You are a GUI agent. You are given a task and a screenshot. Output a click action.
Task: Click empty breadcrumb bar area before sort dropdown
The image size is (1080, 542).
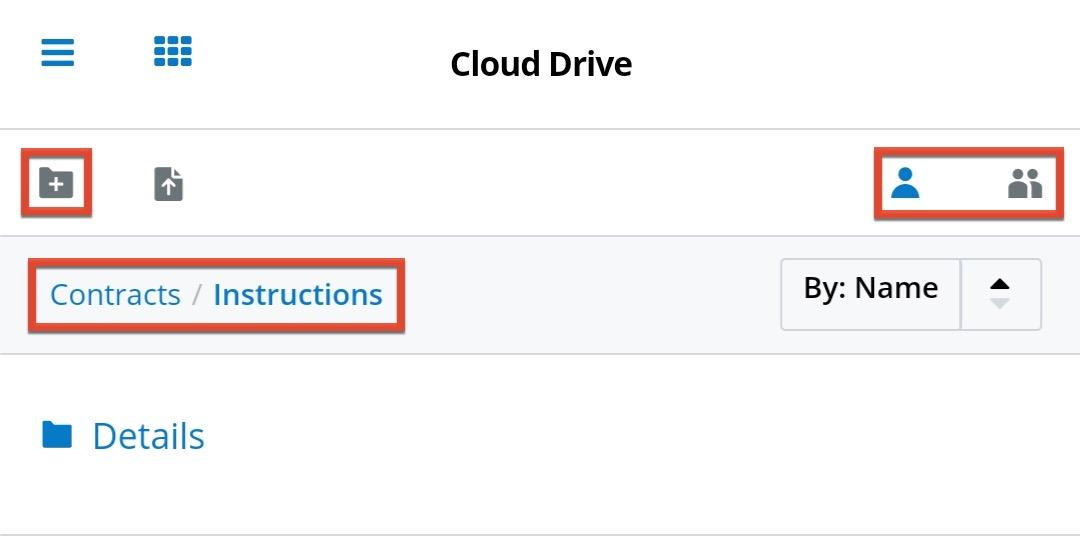590,295
